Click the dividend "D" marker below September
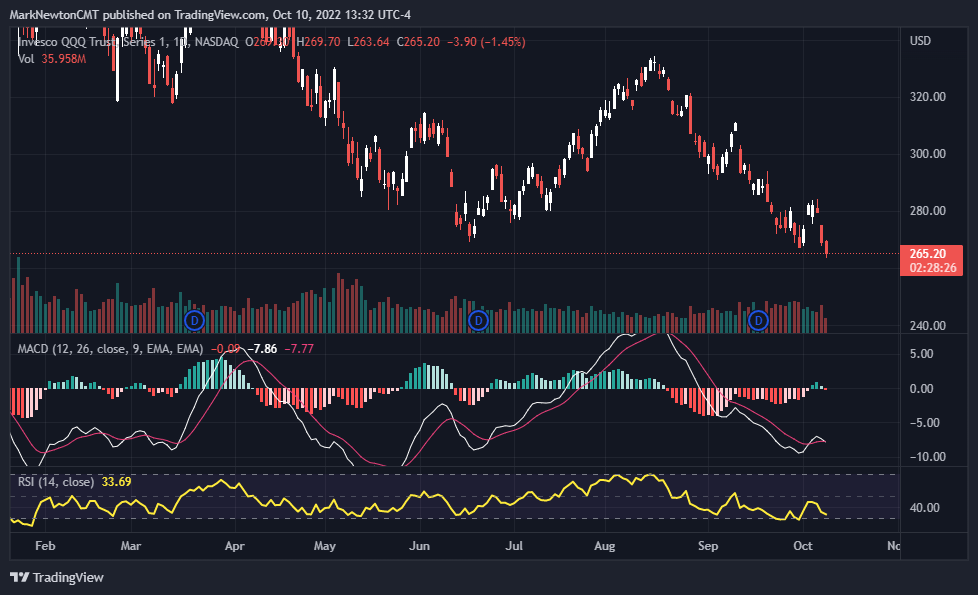Viewport: 978px width, 595px height. [x=758, y=321]
